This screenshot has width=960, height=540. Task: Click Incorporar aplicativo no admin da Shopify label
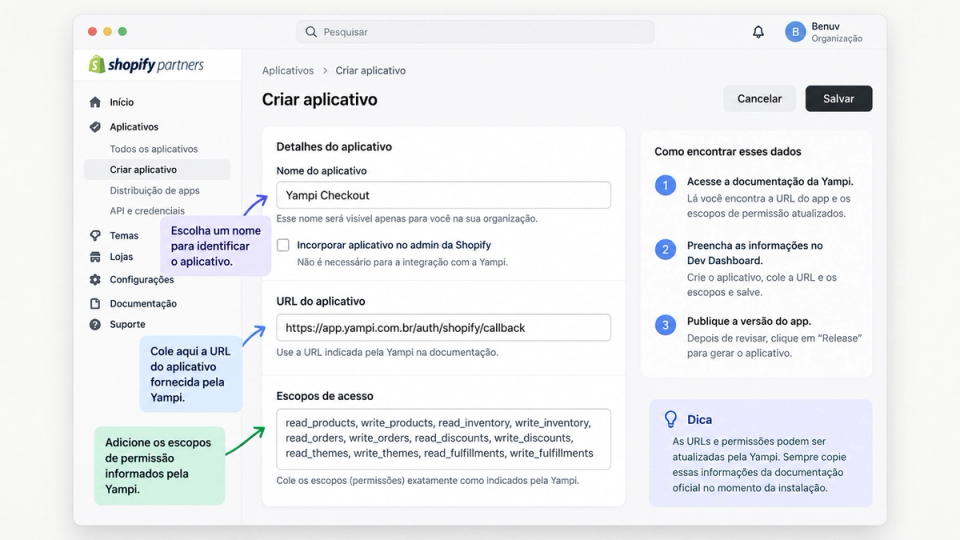(394, 245)
